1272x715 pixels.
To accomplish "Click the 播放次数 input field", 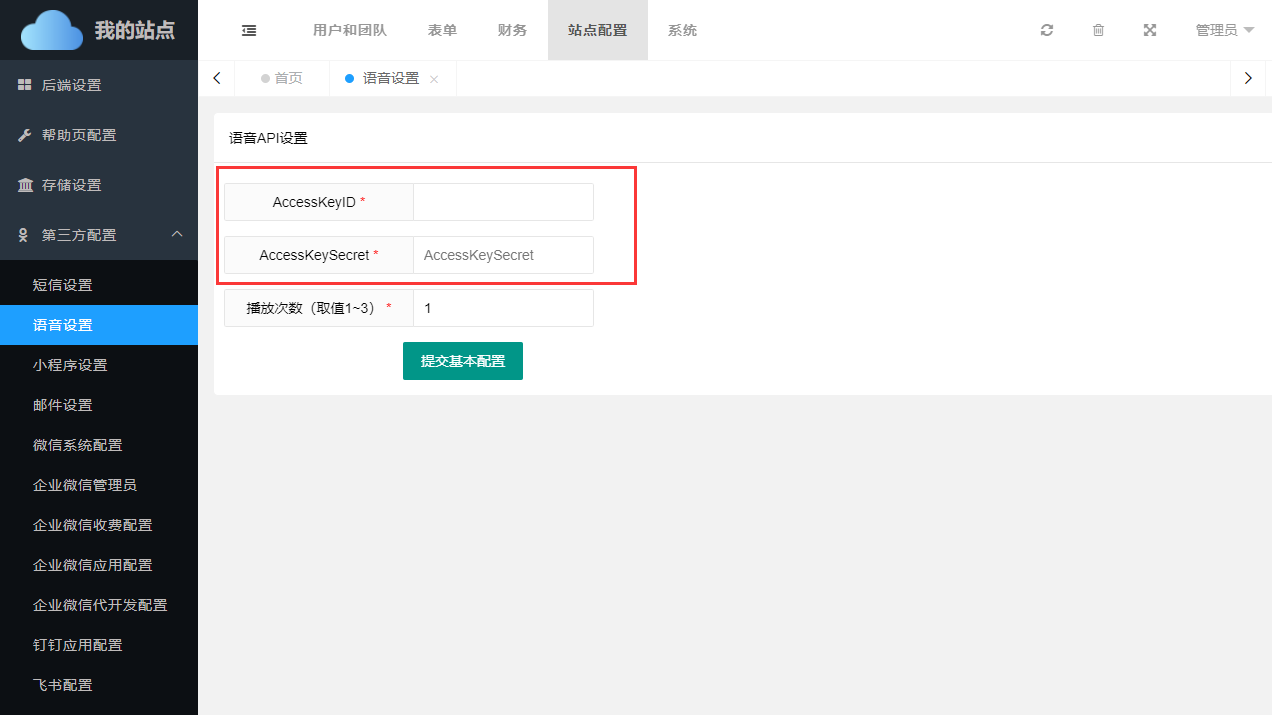I will click(503, 308).
